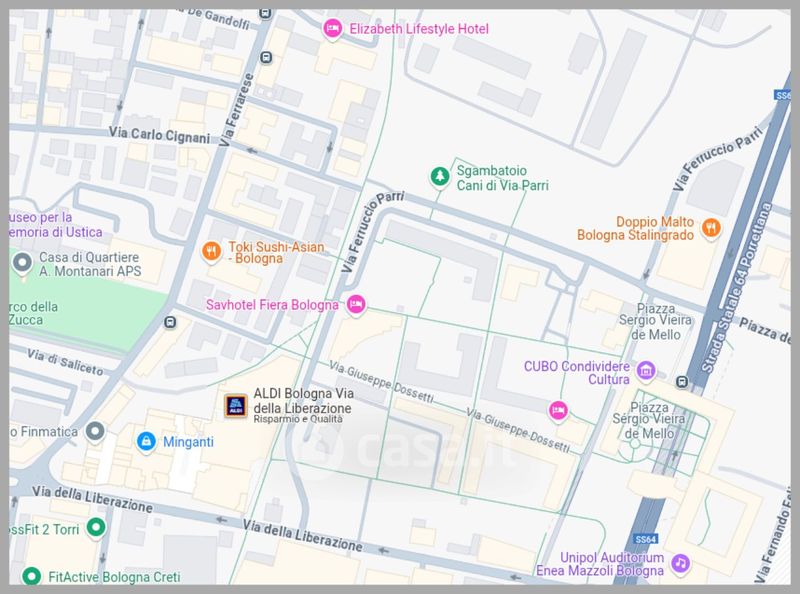Tap the Toki Sushi-Asian restaurant icon
The image size is (800, 594).
click(x=211, y=251)
